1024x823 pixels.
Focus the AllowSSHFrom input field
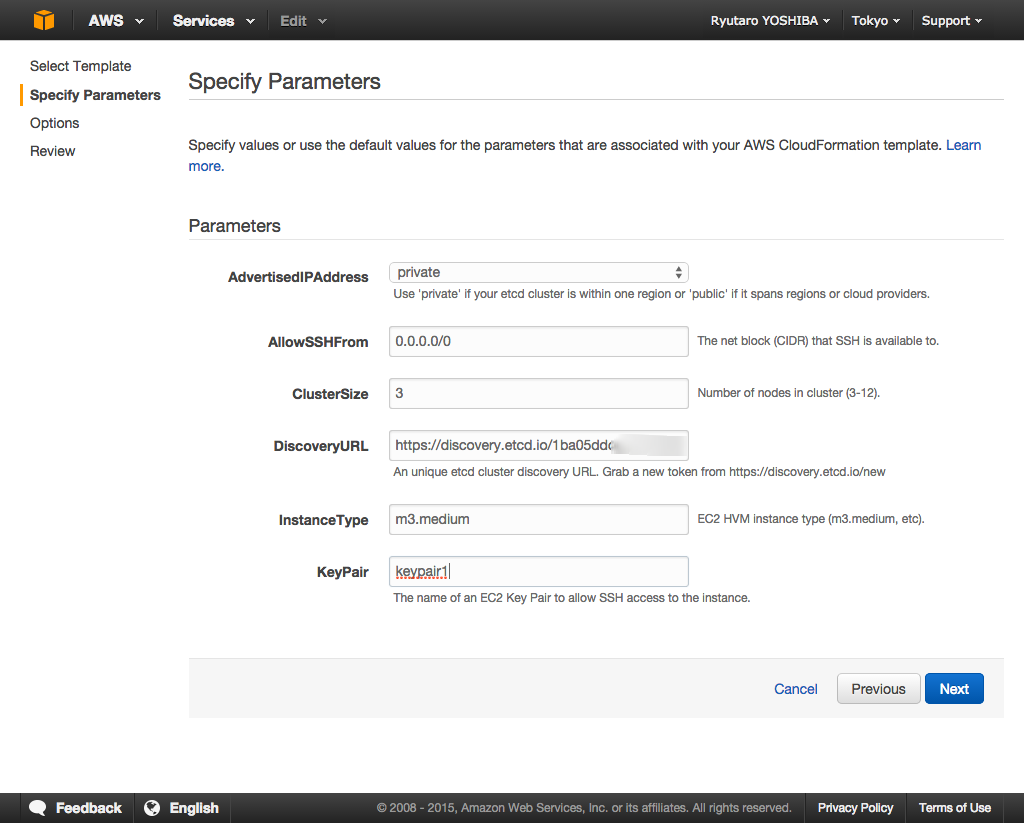(538, 342)
